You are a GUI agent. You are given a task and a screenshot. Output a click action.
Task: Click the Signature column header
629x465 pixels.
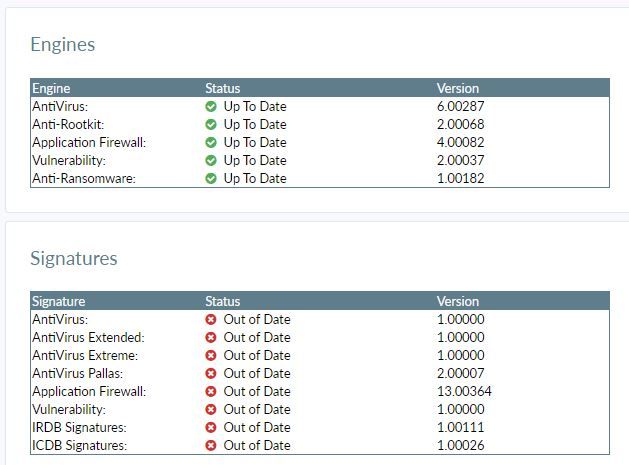(58, 301)
